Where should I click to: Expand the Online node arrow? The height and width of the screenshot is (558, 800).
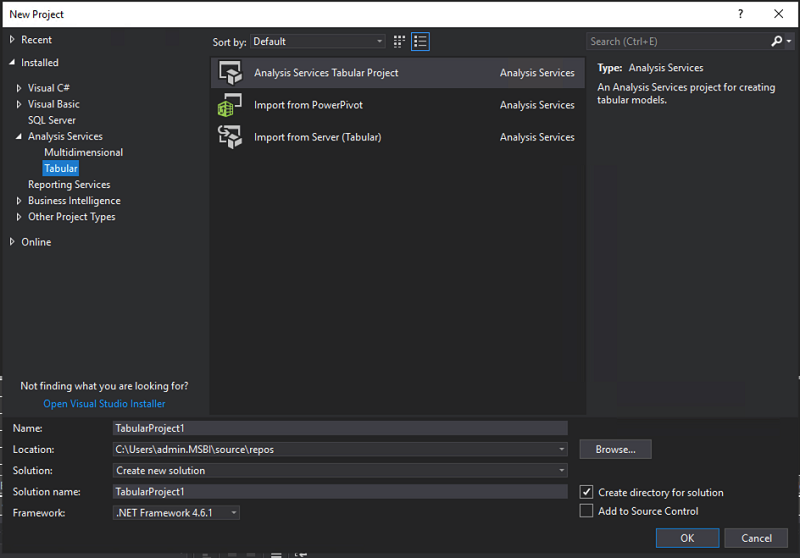point(12,242)
